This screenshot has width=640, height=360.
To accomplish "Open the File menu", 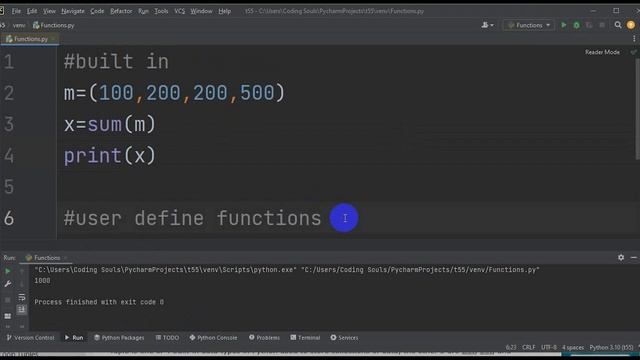I will pyautogui.click(x=16, y=11).
